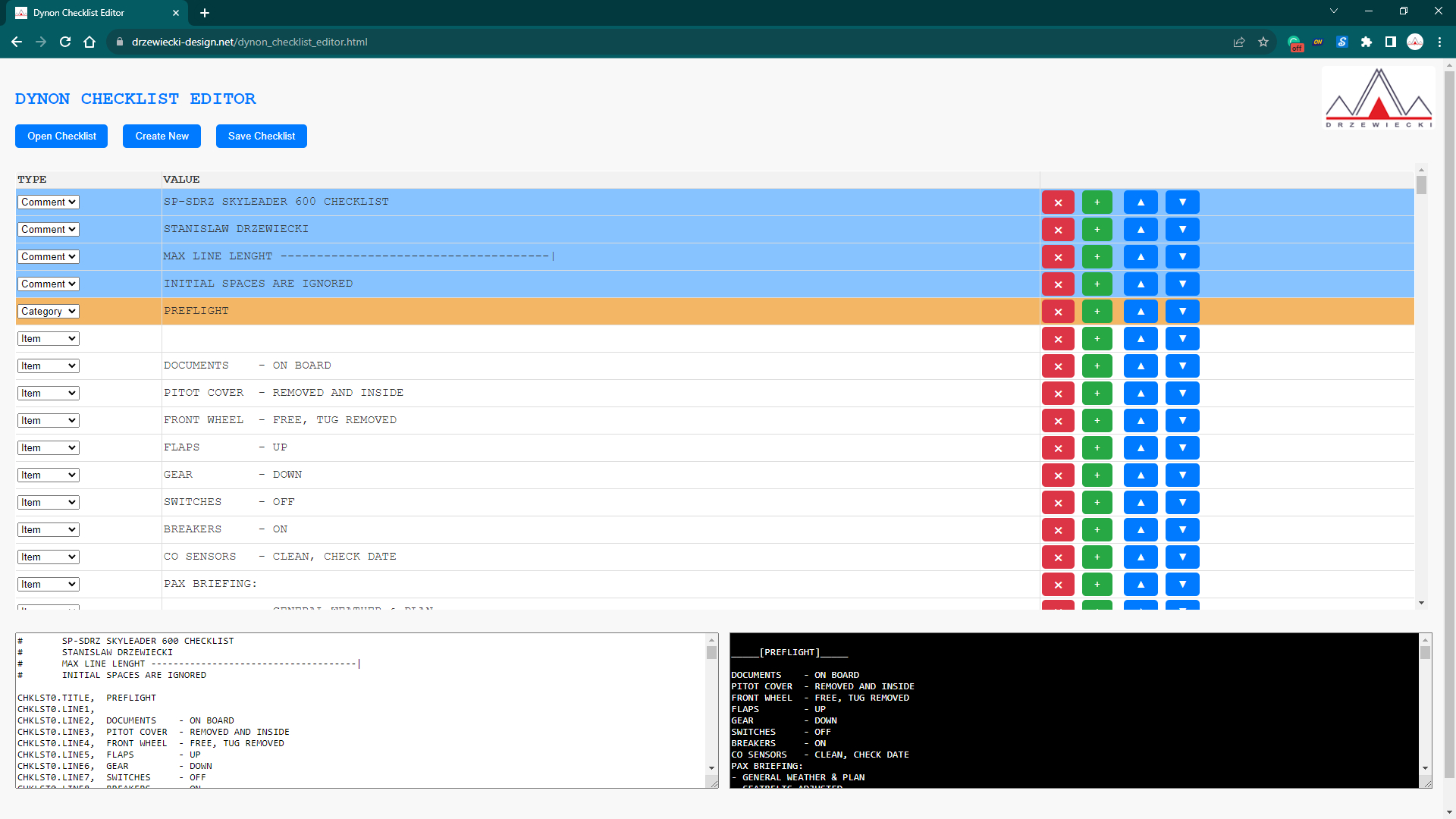1456x819 pixels.
Task: Reload the checklist editor page
Action: pos(65,42)
